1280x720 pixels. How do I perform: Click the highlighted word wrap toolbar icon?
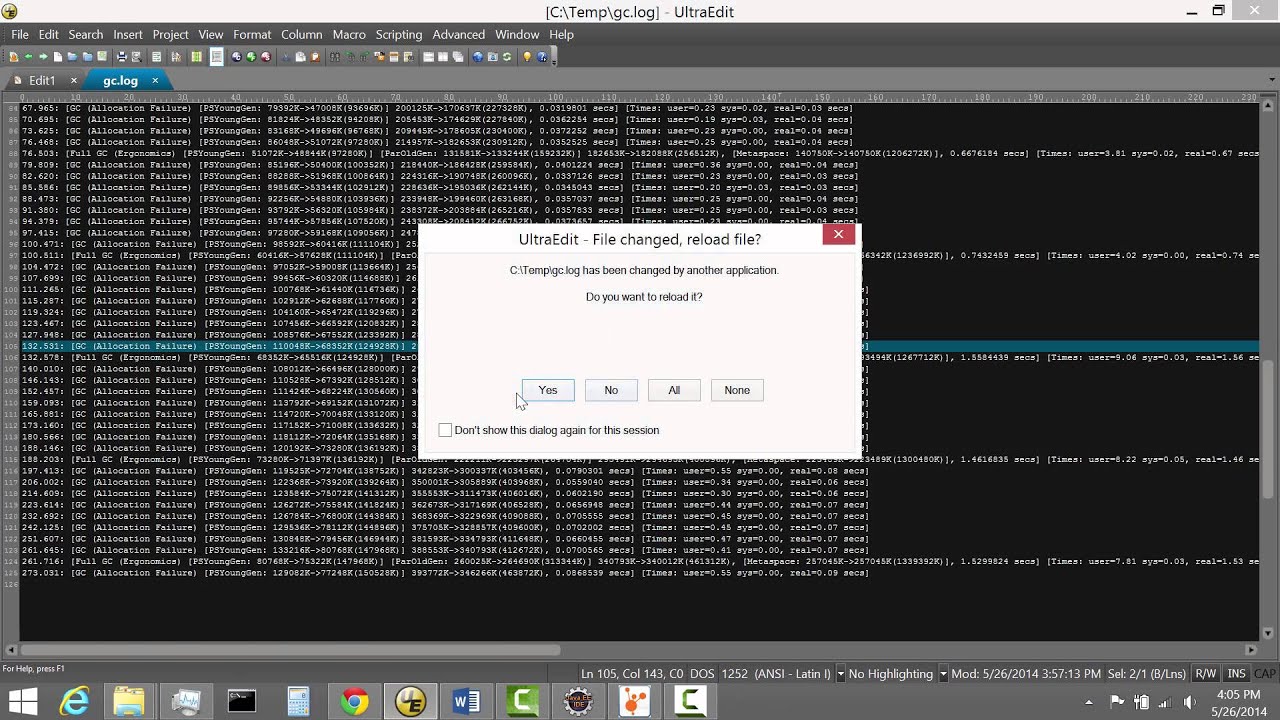point(216,57)
